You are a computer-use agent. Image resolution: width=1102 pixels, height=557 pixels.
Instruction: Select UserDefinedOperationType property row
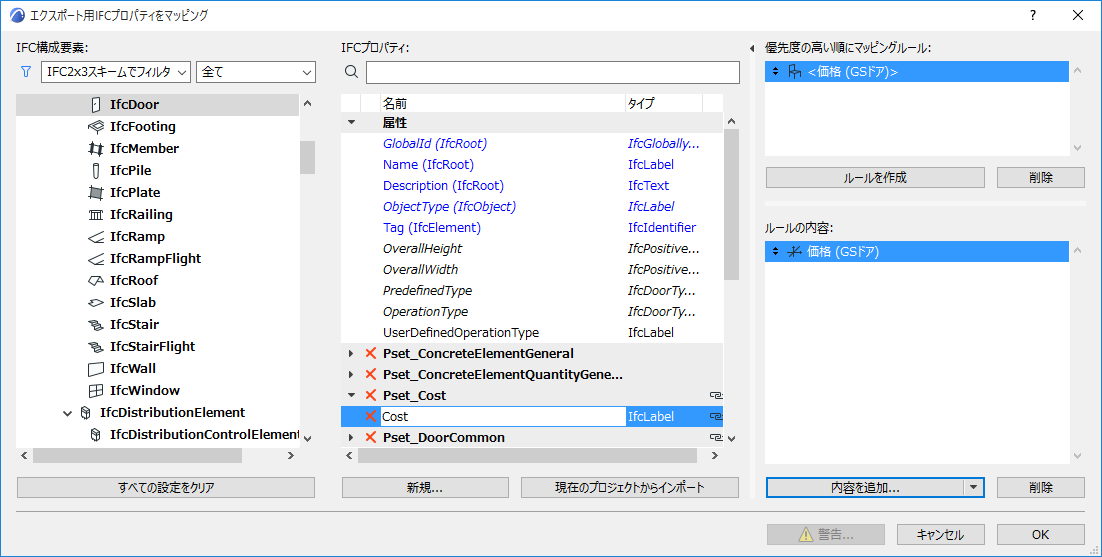[x=532, y=333]
